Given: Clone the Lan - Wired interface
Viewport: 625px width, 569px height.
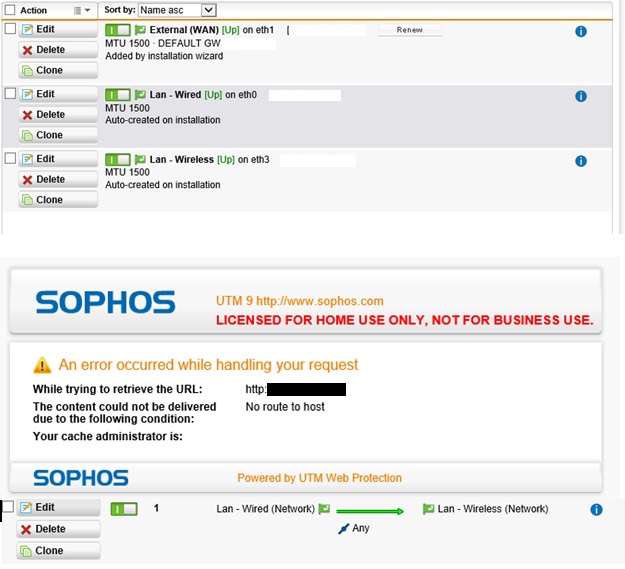Looking at the screenshot, I should coord(58,135).
